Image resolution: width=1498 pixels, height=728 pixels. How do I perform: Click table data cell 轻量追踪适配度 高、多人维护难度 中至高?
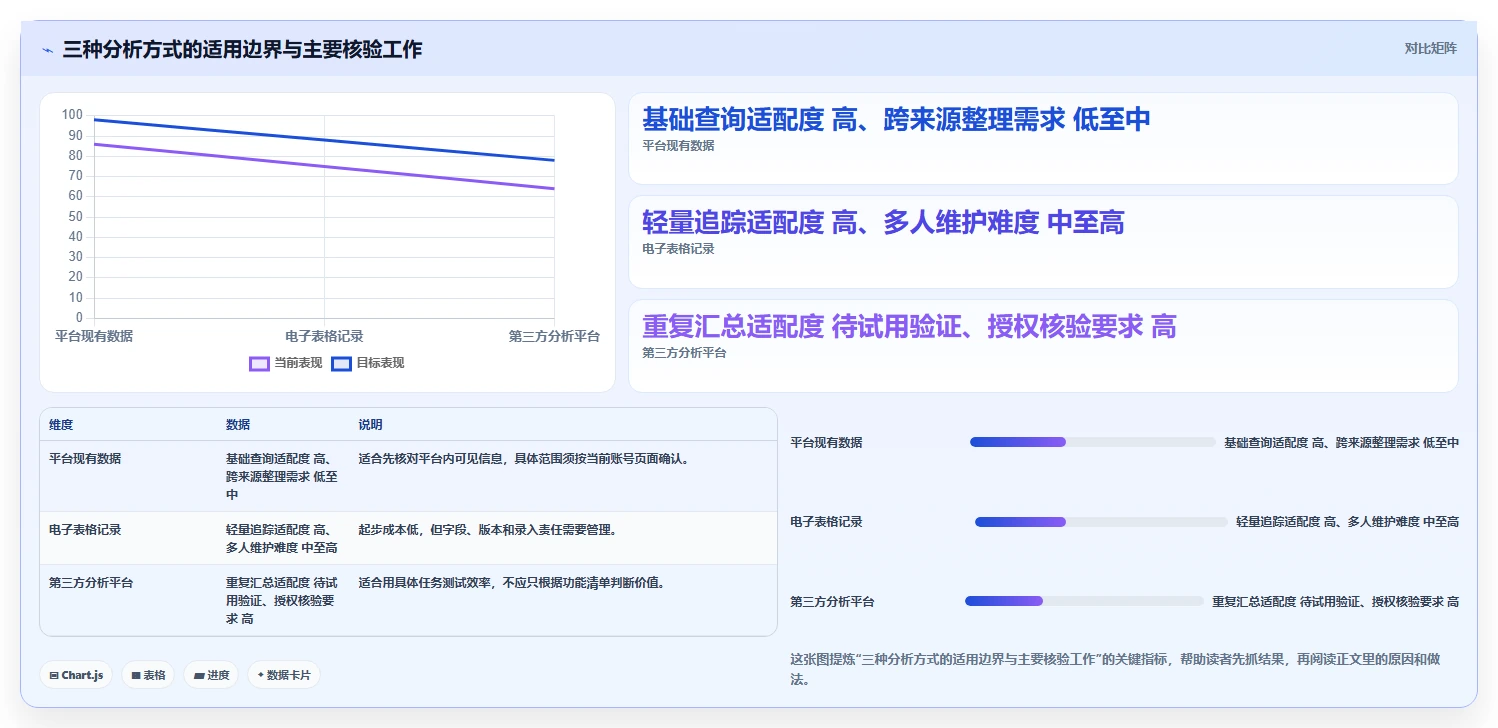[x=282, y=539]
